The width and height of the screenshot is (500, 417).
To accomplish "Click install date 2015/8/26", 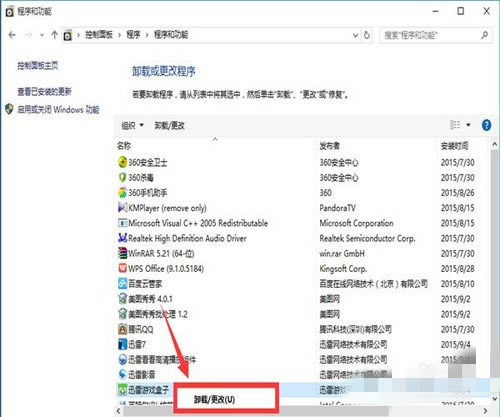I will pos(458,193).
